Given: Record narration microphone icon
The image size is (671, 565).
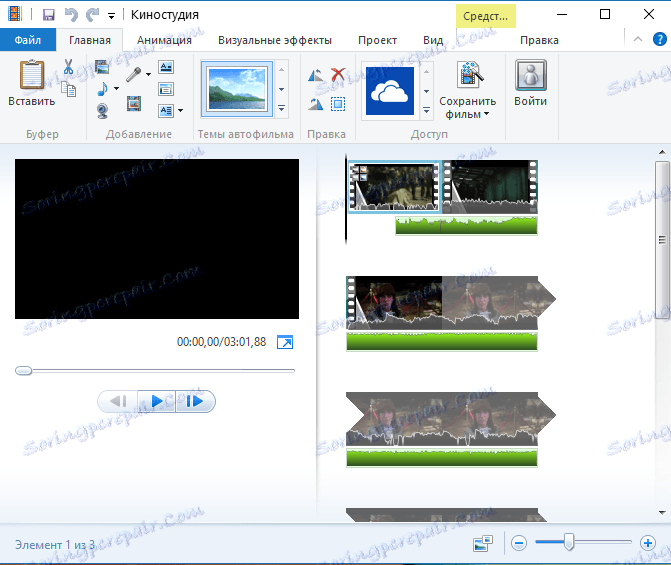Looking at the screenshot, I should (x=134, y=74).
